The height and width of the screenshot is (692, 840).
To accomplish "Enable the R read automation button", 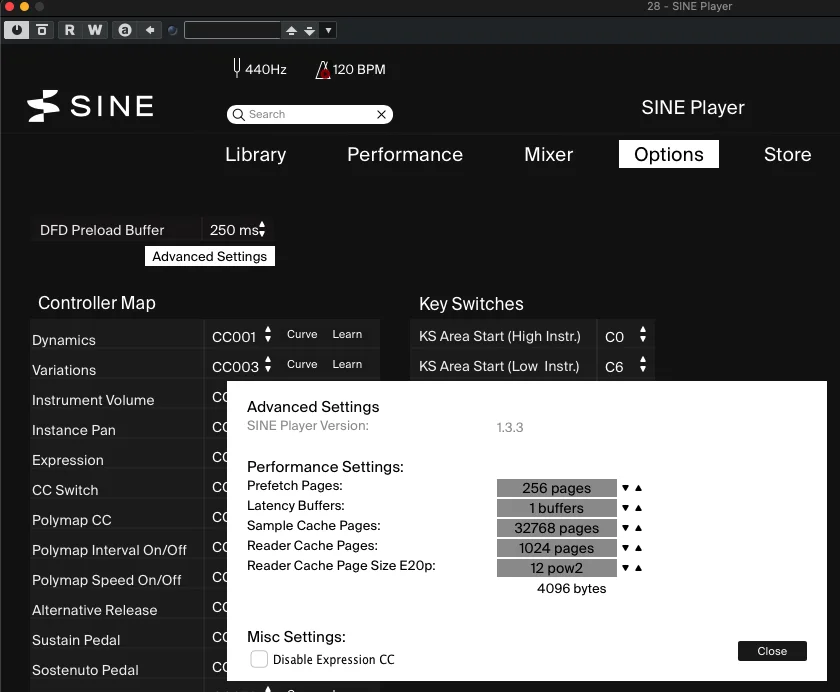I will pyautogui.click(x=70, y=30).
